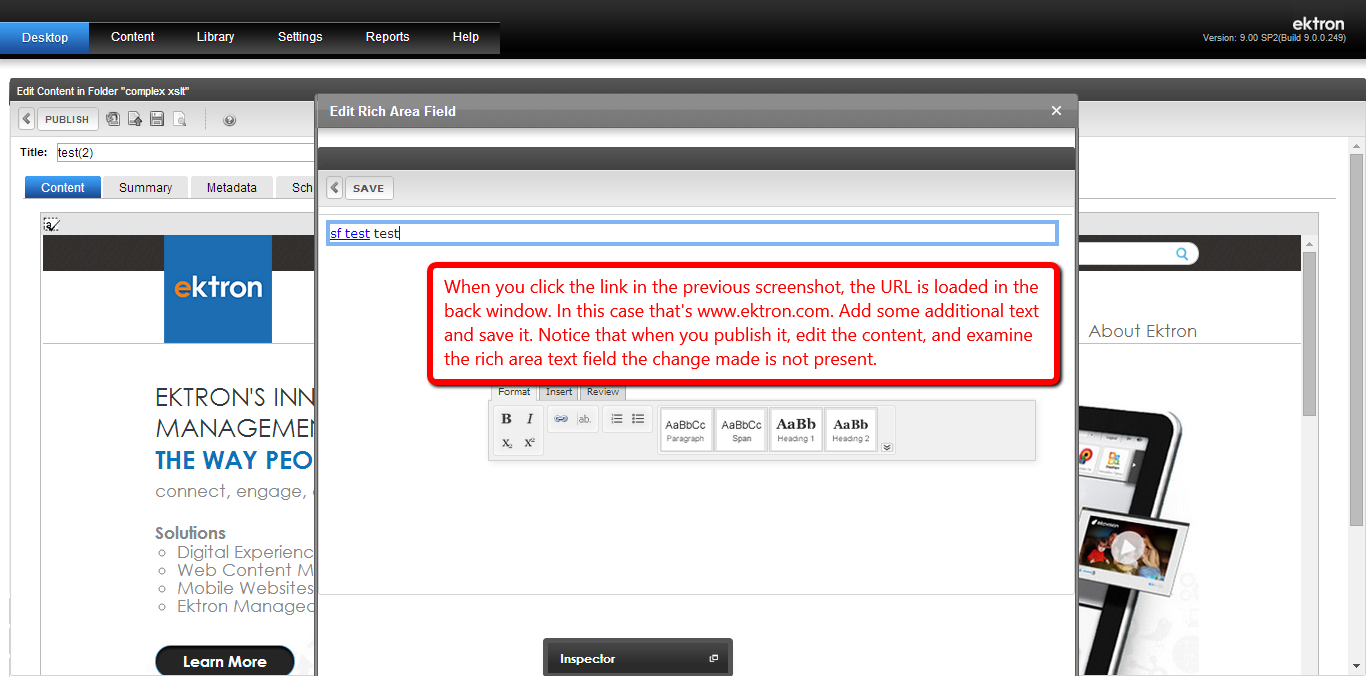
Task: Click the SAVE button in the dialog
Action: 369,188
